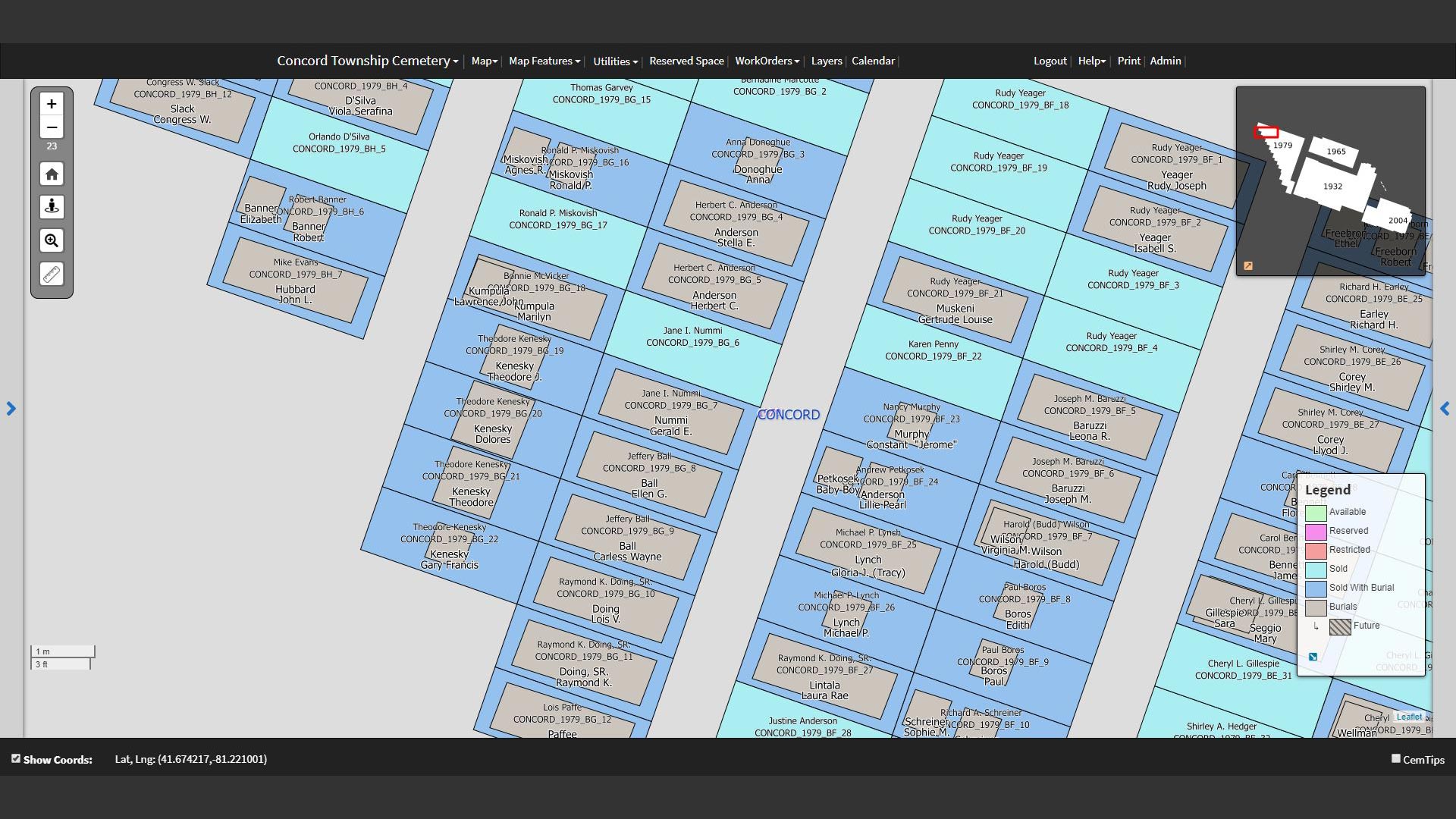This screenshot has height=819, width=1456.
Task: Click the hatched Future legend swatch
Action: 1340,626
